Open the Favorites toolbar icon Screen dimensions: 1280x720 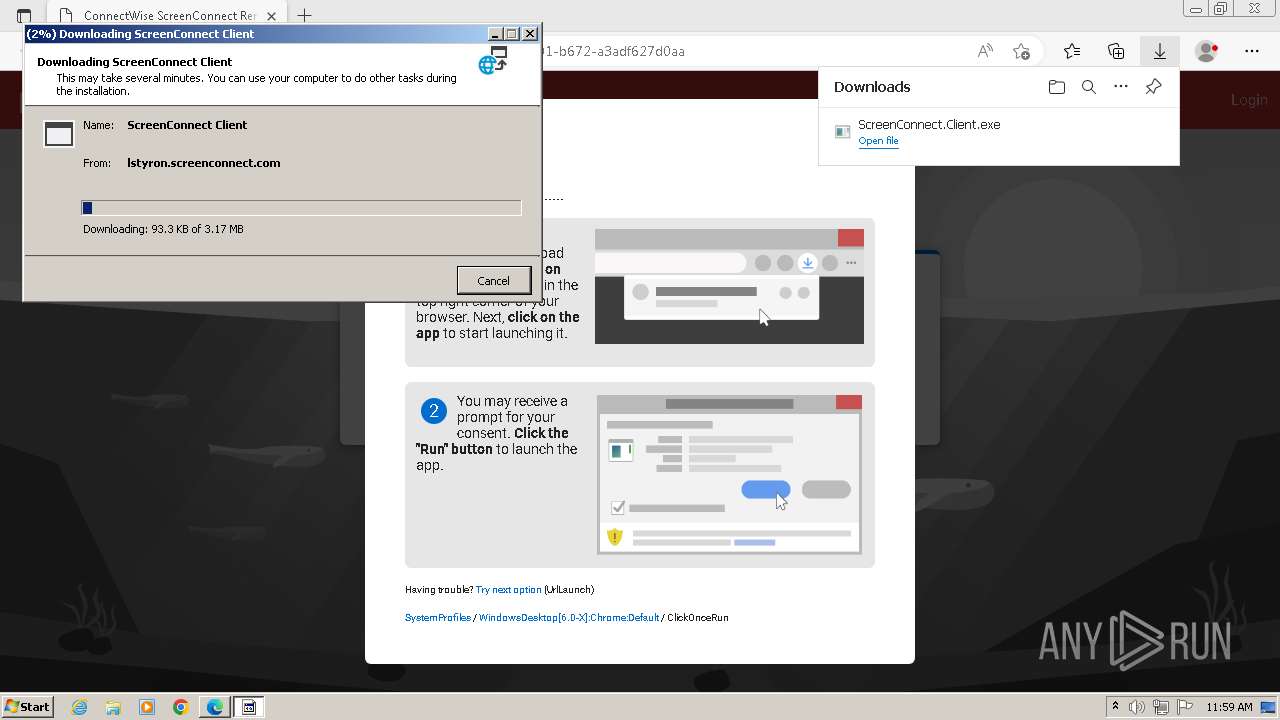click(1072, 51)
